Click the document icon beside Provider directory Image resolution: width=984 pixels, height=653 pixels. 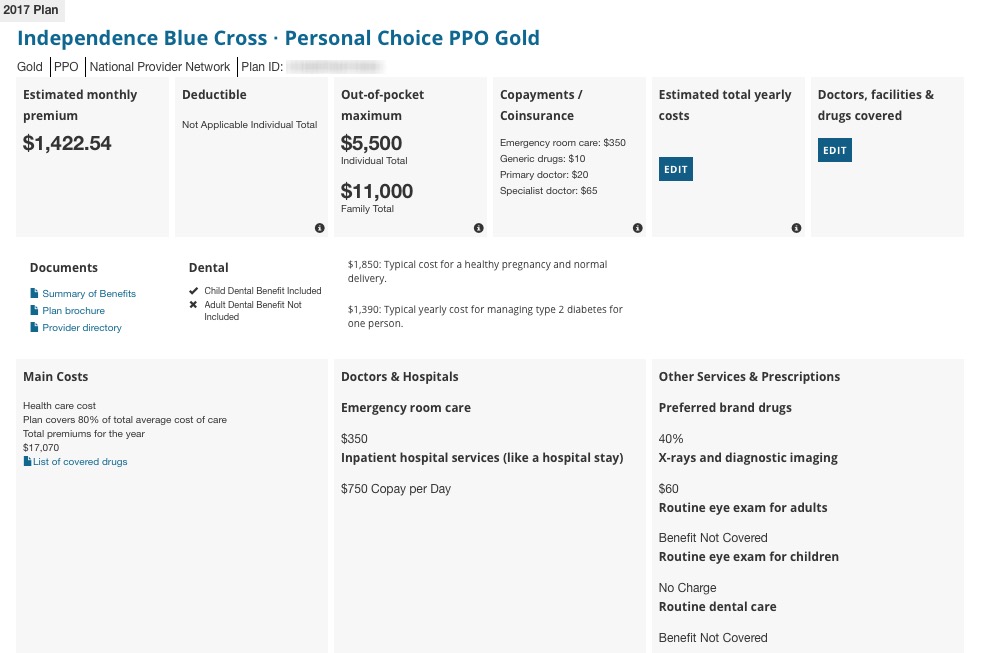pyautogui.click(x=34, y=328)
